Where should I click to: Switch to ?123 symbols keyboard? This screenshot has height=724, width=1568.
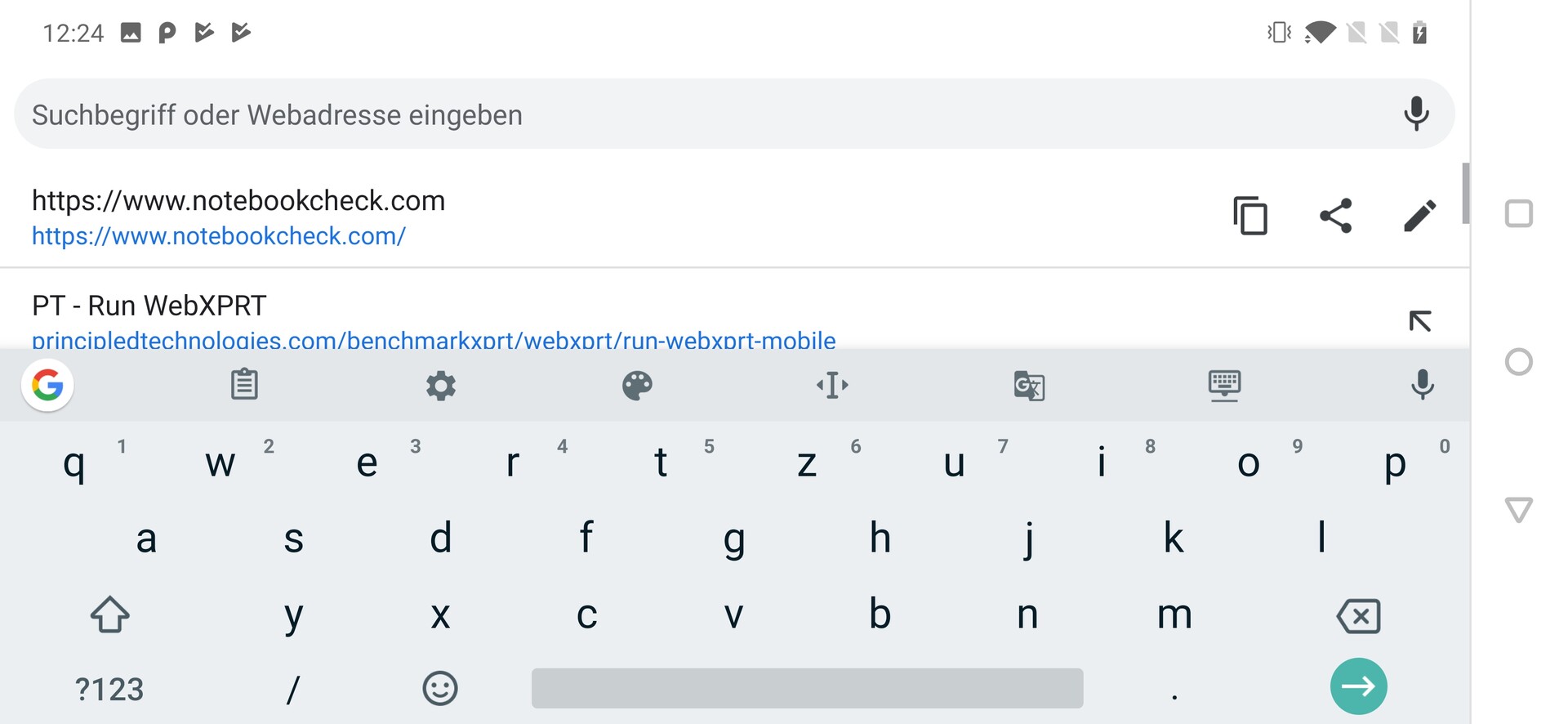tap(109, 690)
